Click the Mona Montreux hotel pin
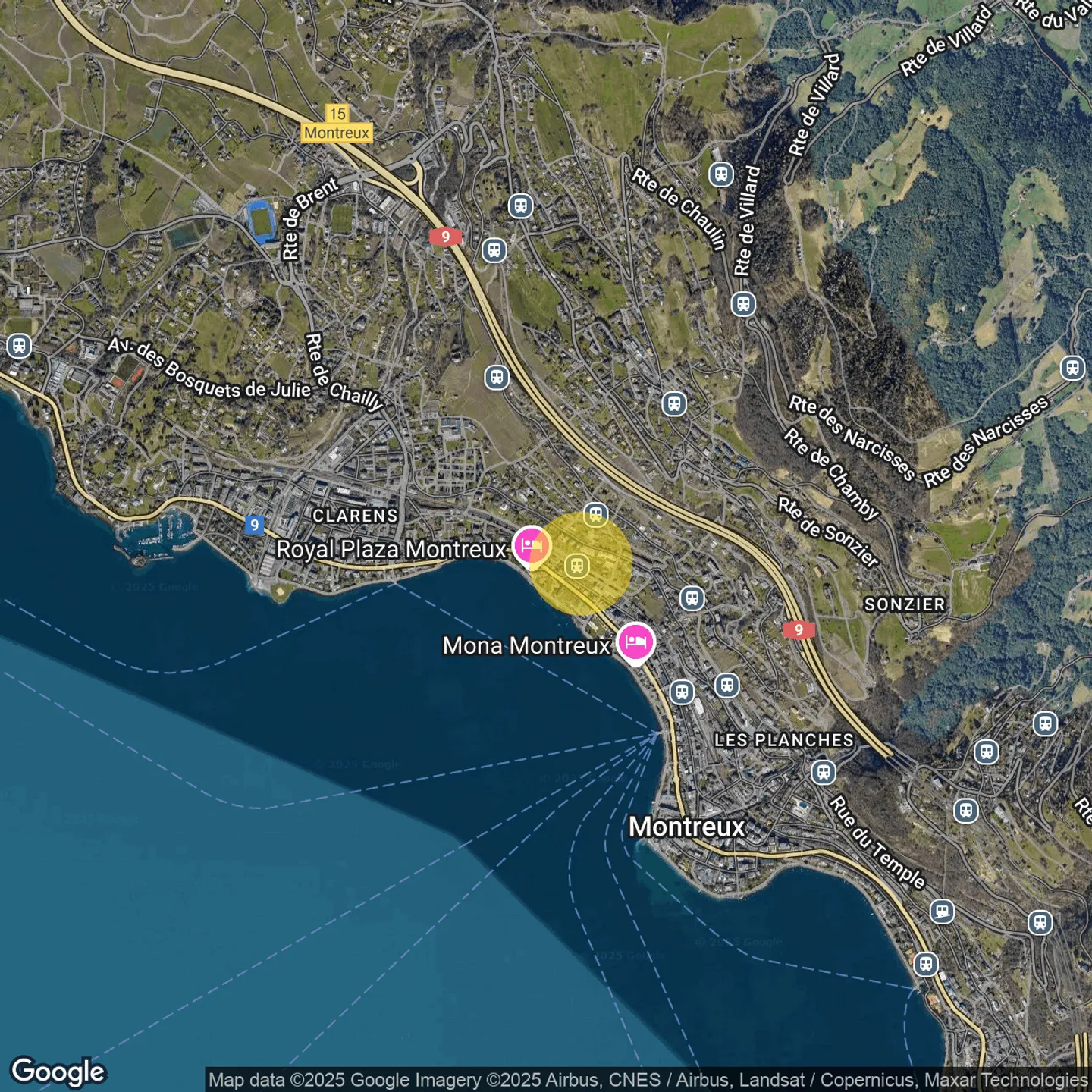The height and width of the screenshot is (1092, 1092). (x=635, y=642)
